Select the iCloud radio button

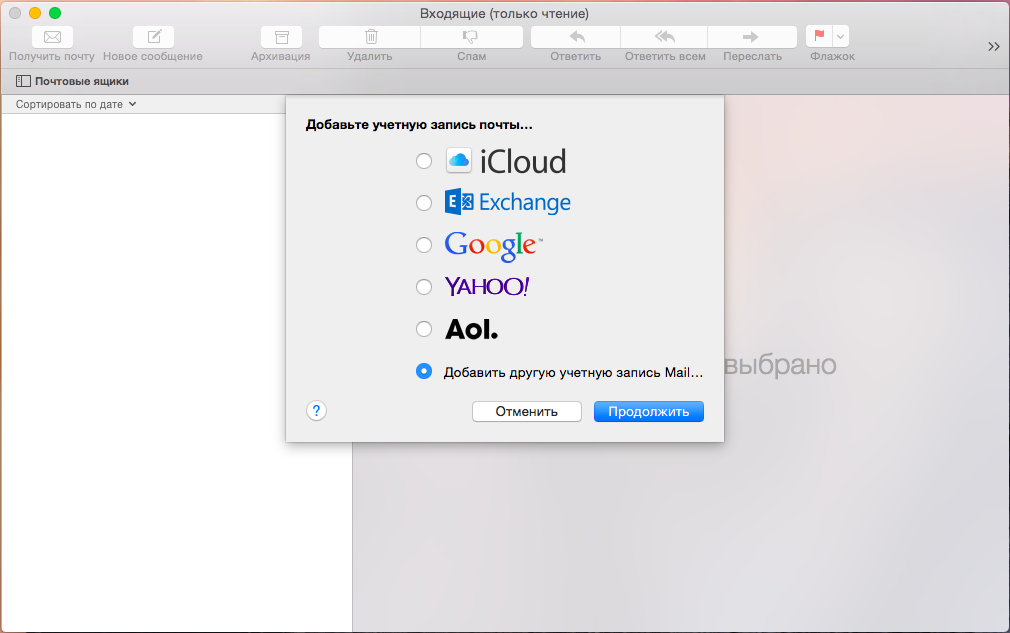[x=424, y=161]
